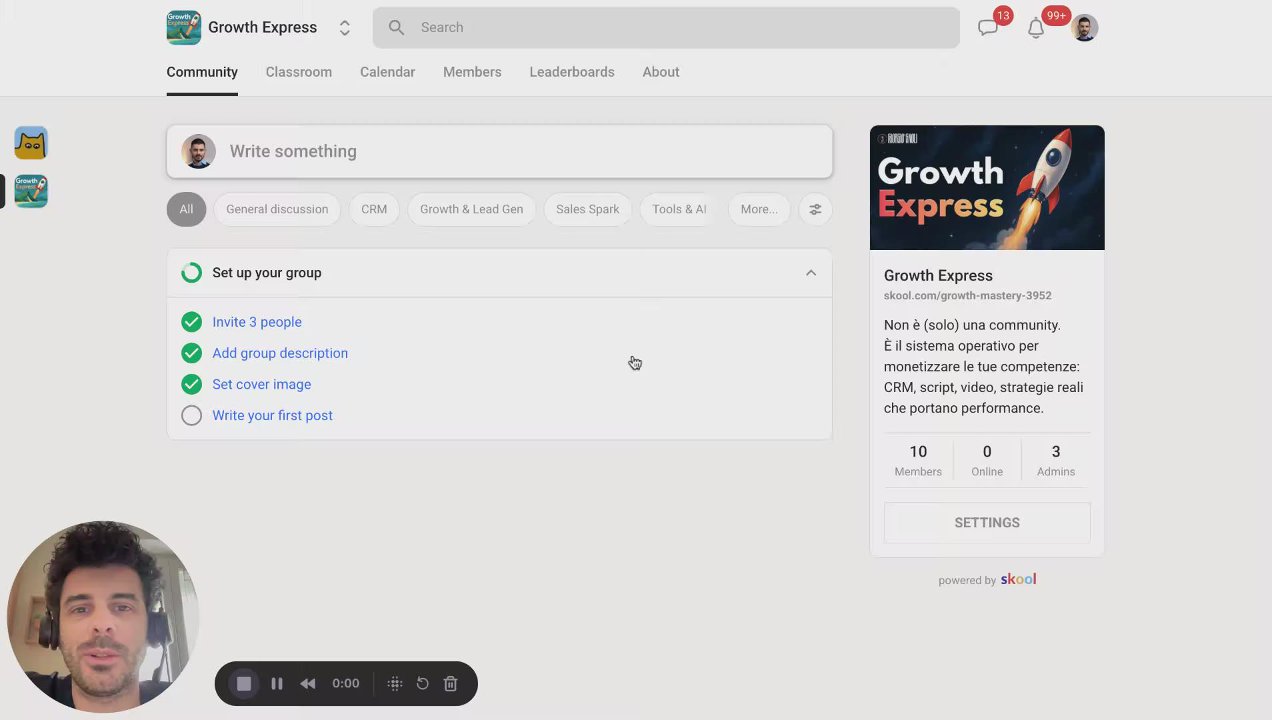Check the 'Write your first post' circle
The width and height of the screenshot is (1272, 720).
tap(191, 415)
